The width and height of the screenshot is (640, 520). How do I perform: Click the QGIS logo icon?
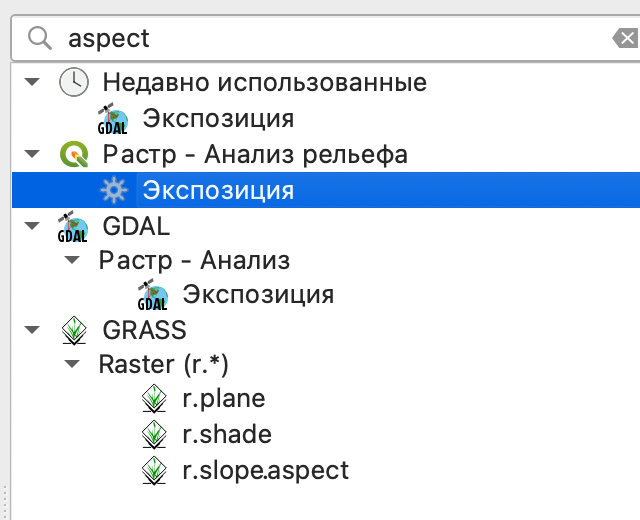[74, 155]
